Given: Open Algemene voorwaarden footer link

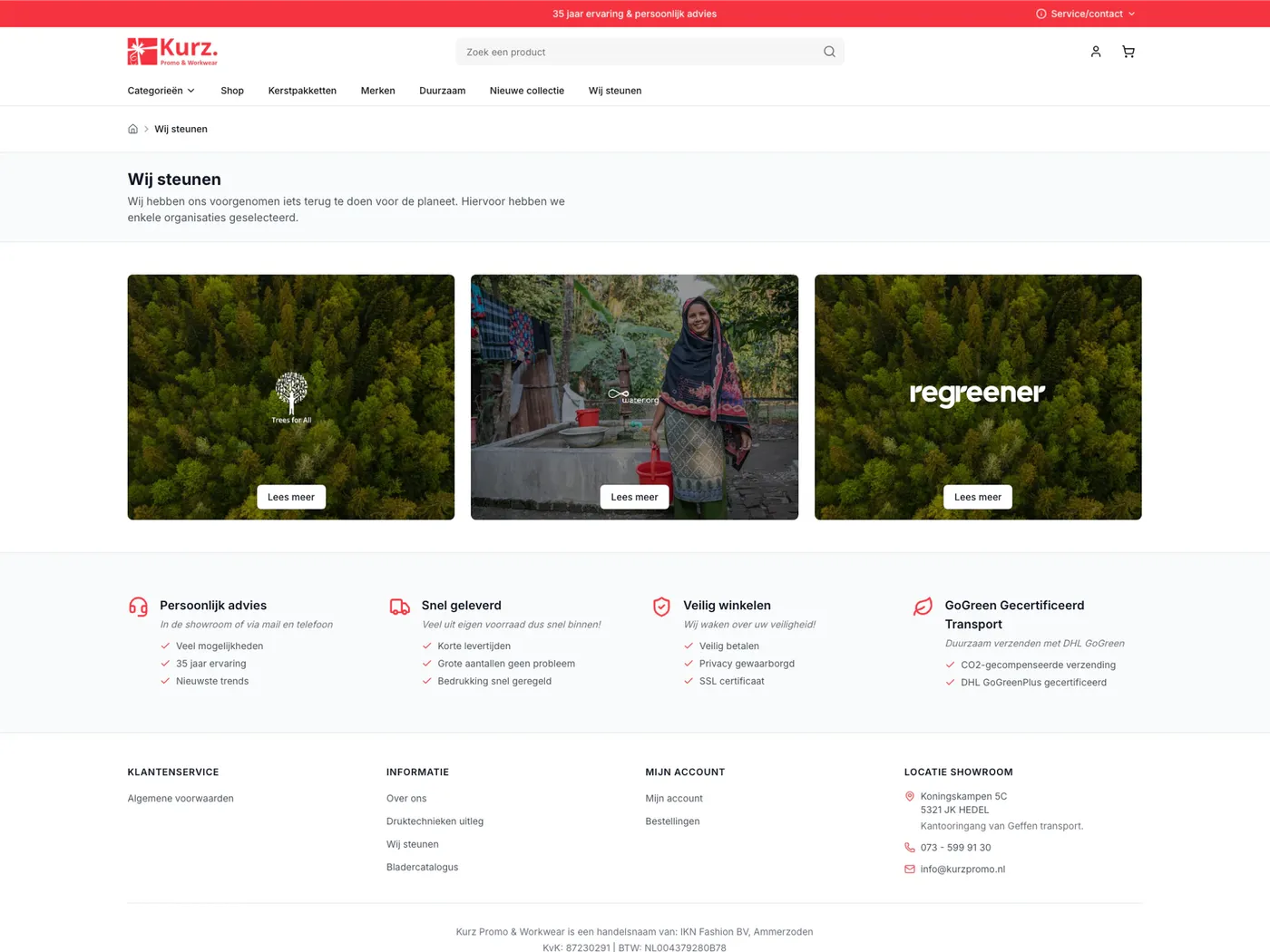Looking at the screenshot, I should (181, 799).
